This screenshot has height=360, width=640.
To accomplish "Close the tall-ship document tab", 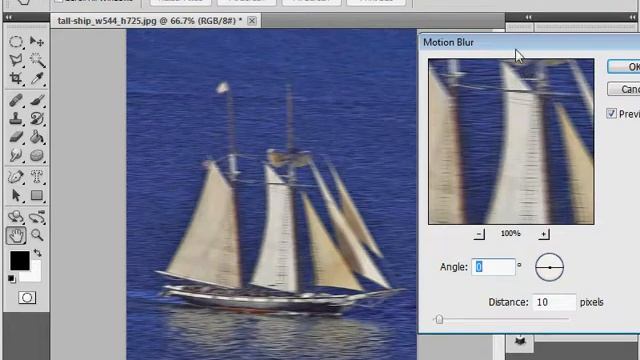I will pos(252,21).
